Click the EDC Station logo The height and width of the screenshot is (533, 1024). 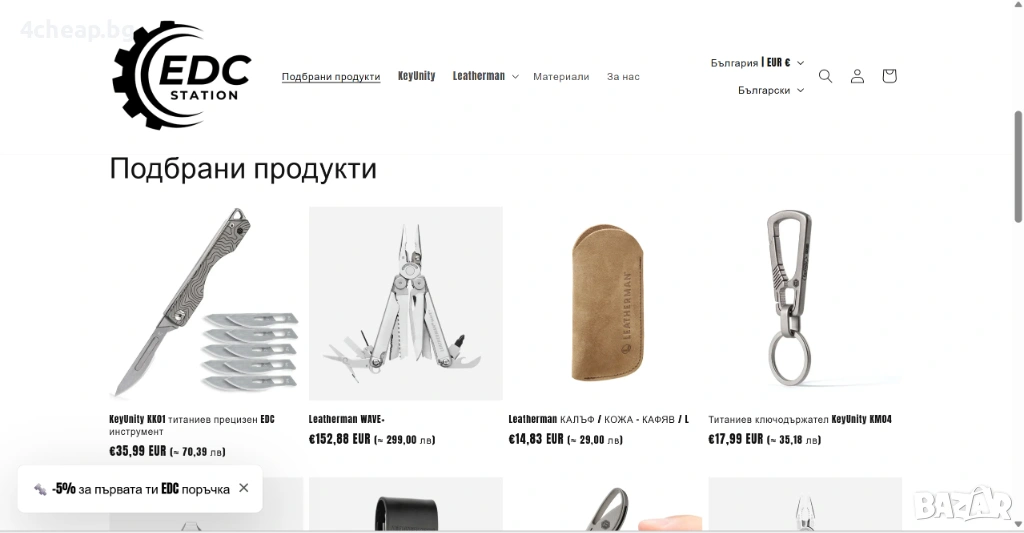[x=182, y=75]
